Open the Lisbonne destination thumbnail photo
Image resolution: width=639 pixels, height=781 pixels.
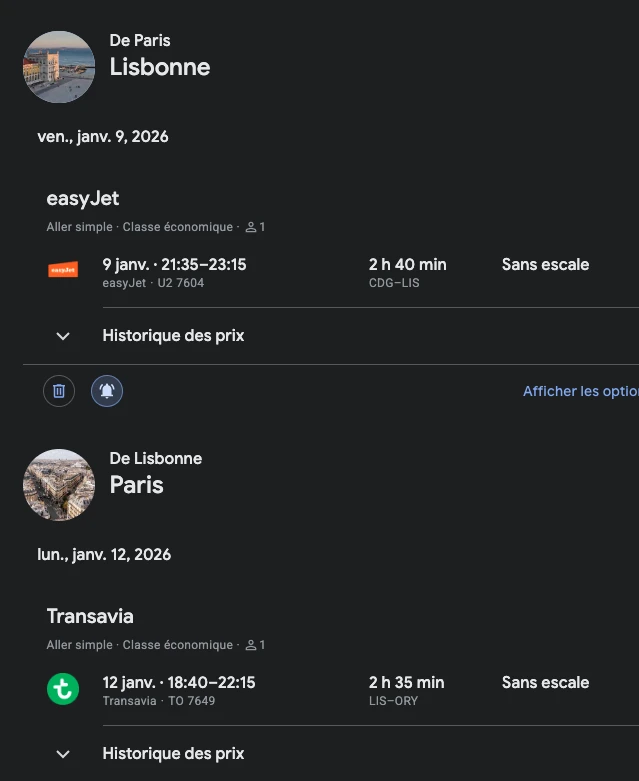[x=59, y=67]
